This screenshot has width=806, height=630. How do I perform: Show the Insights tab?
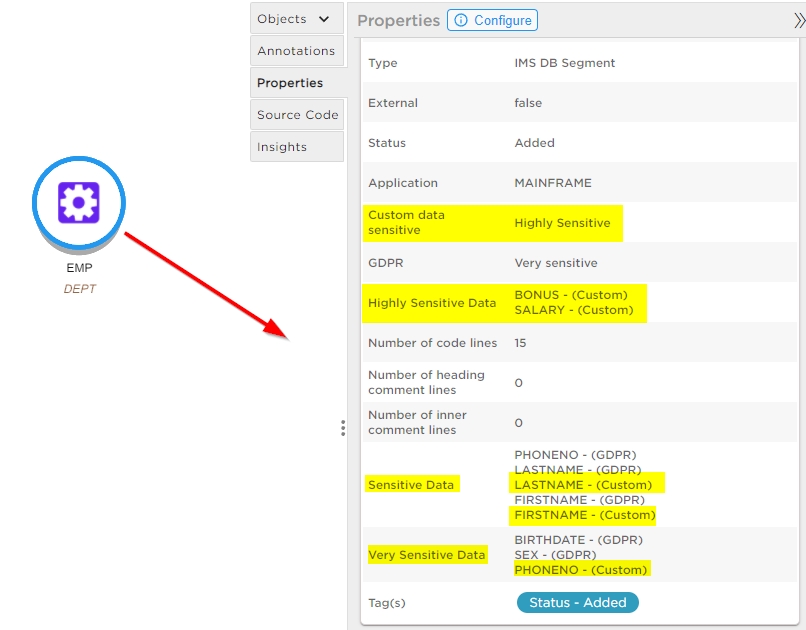(282, 147)
